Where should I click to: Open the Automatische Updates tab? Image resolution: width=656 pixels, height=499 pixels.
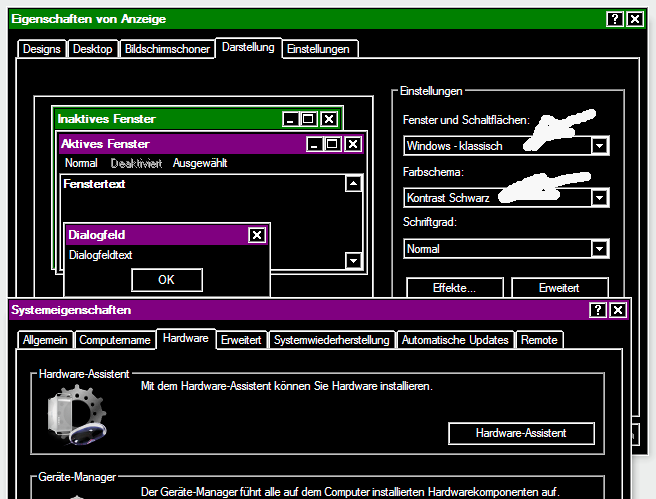coord(455,340)
